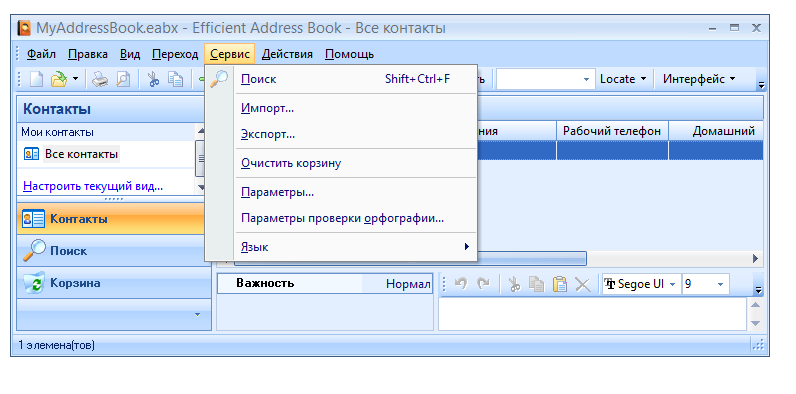Click the navigation pane configure buttons arrow
Screen dimensions: 796x394
tap(198, 315)
